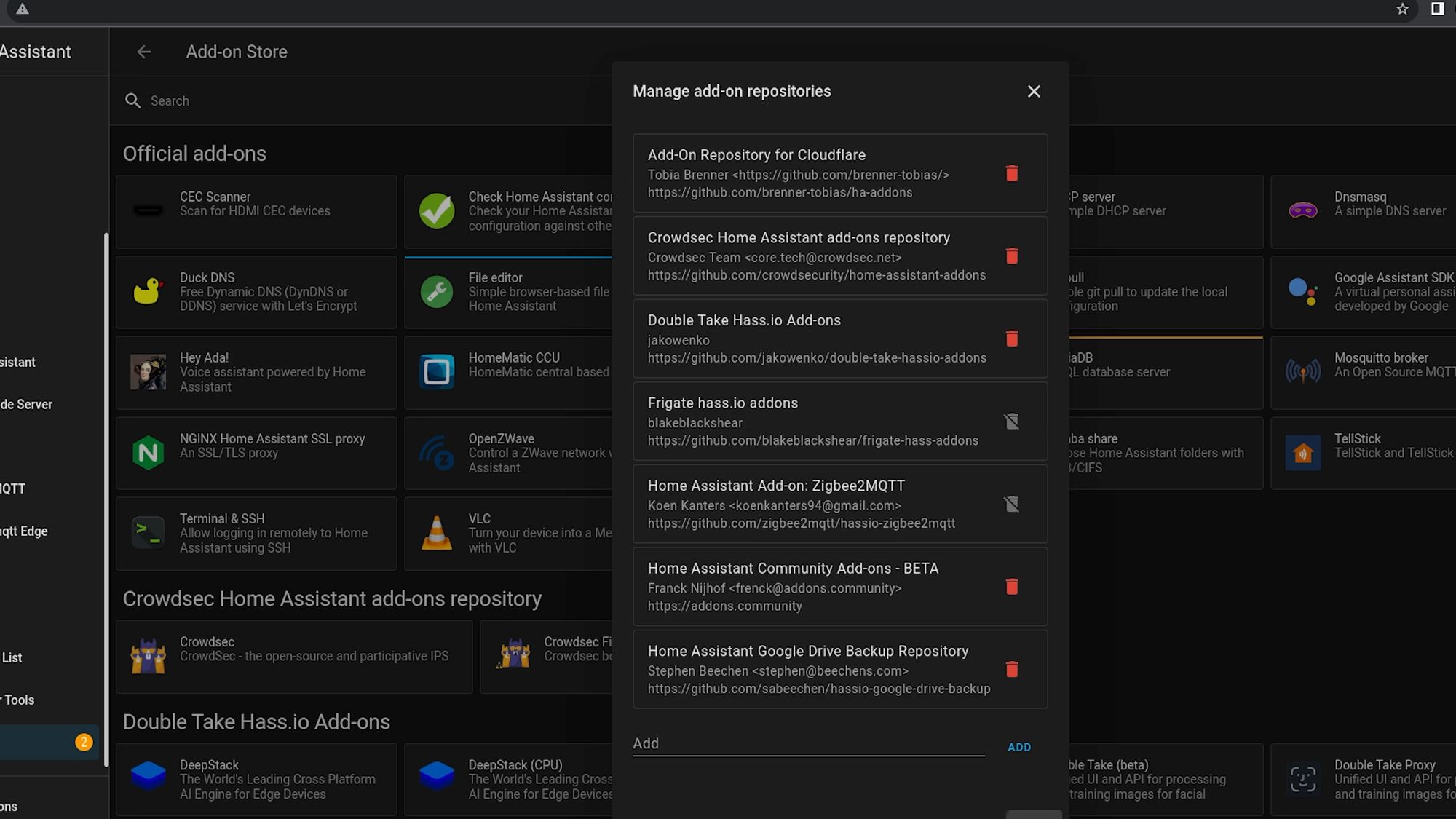The height and width of the screenshot is (819, 1456).
Task: Delete the Add-On Repository for Cloudflare entry
Action: click(1011, 173)
